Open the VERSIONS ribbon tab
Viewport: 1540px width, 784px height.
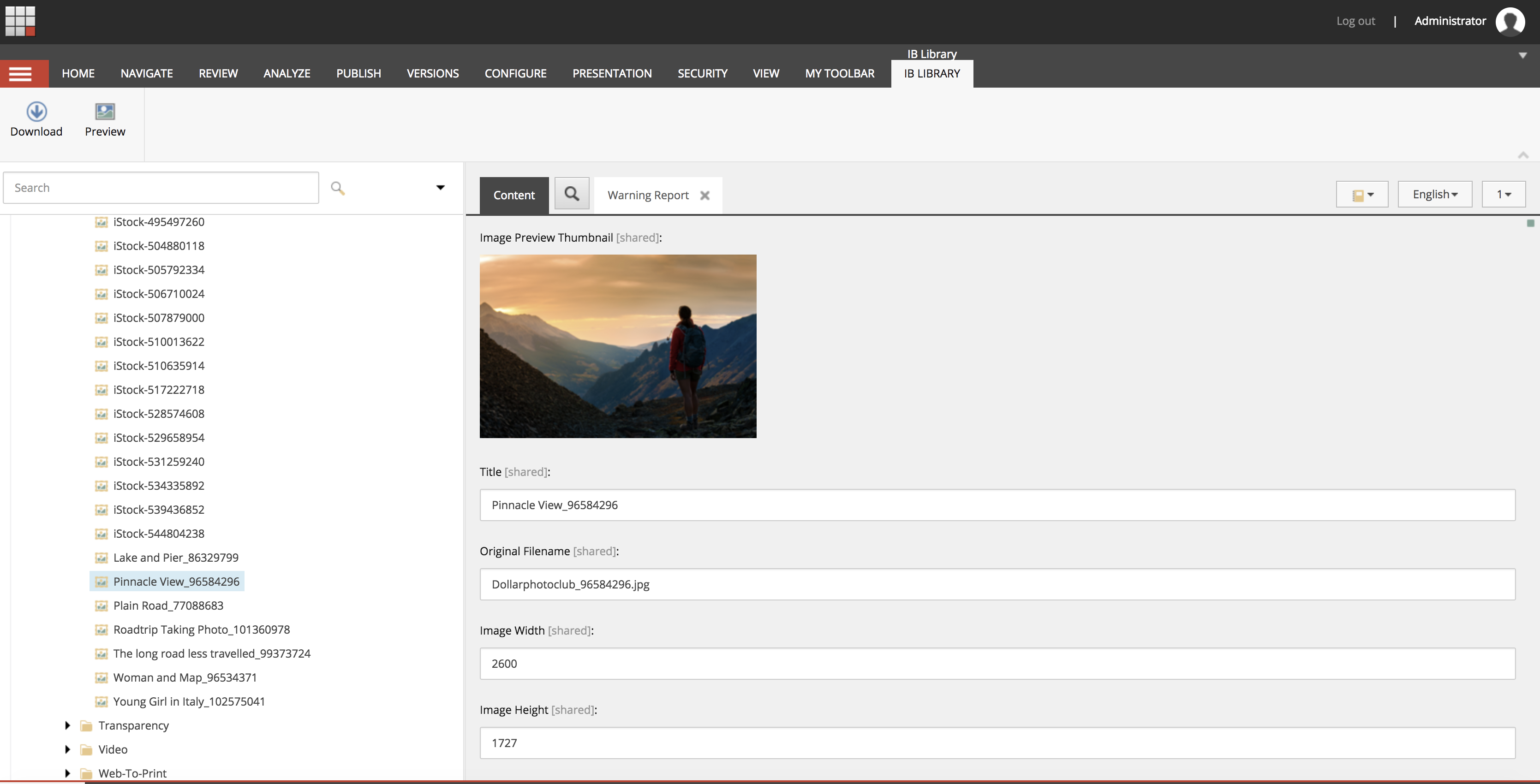[x=433, y=73]
